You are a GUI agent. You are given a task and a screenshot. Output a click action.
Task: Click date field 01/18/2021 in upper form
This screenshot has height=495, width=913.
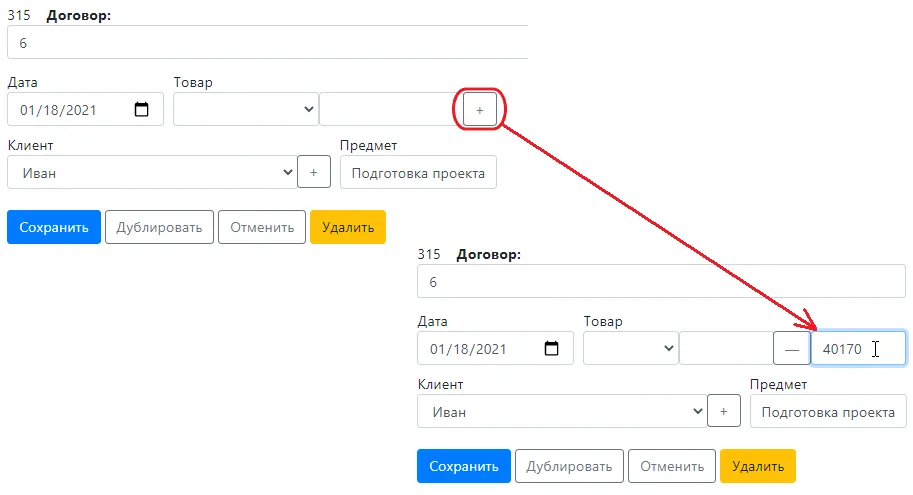coord(85,109)
